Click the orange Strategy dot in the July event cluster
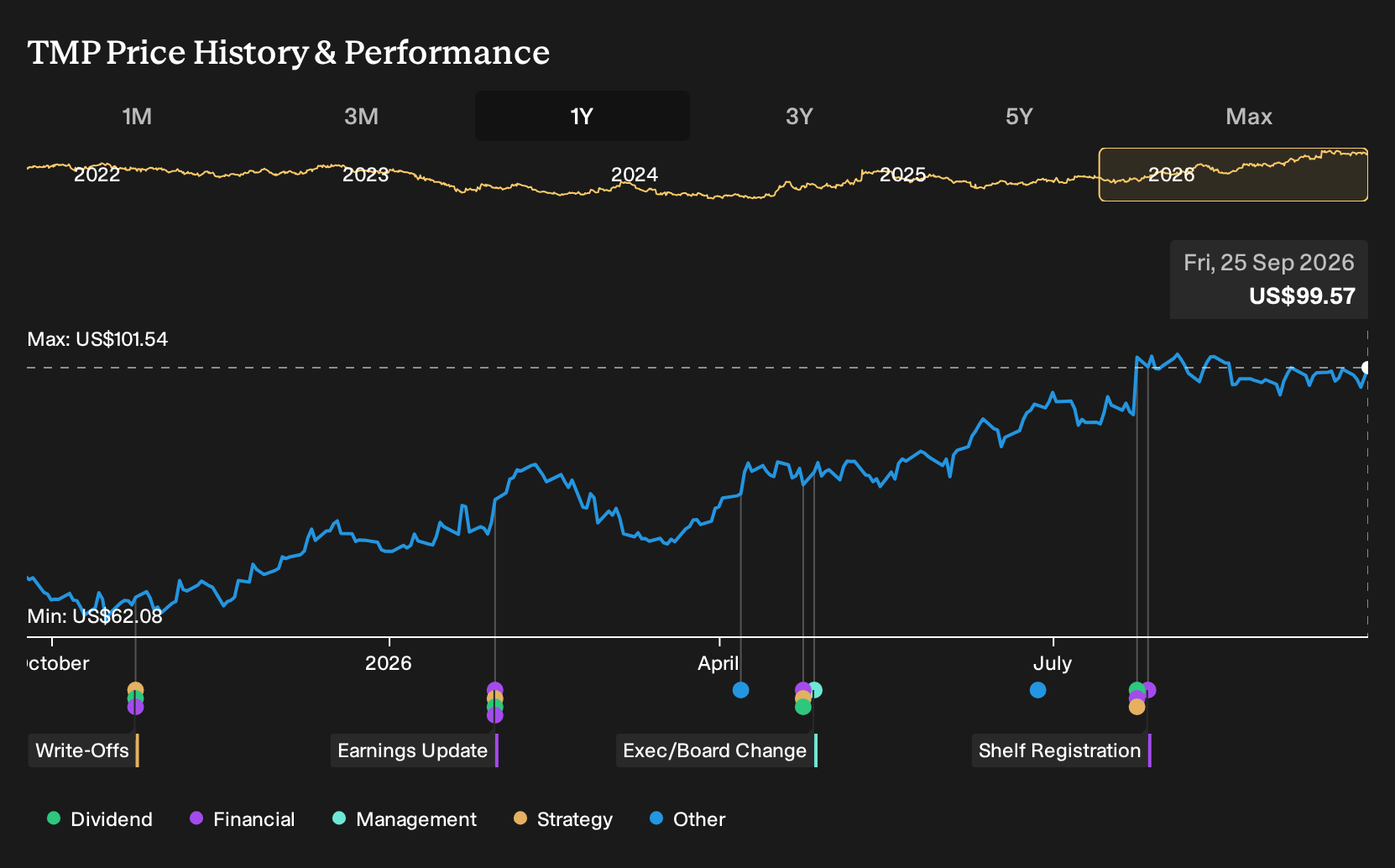The image size is (1395, 868). (x=1136, y=707)
